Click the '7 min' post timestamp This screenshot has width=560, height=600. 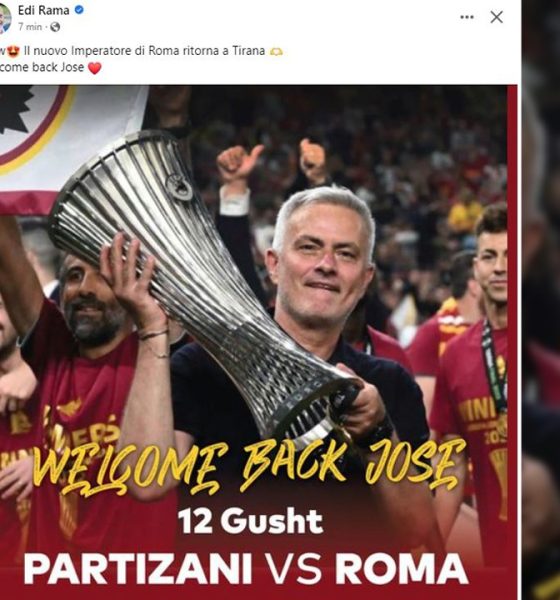coord(30,27)
